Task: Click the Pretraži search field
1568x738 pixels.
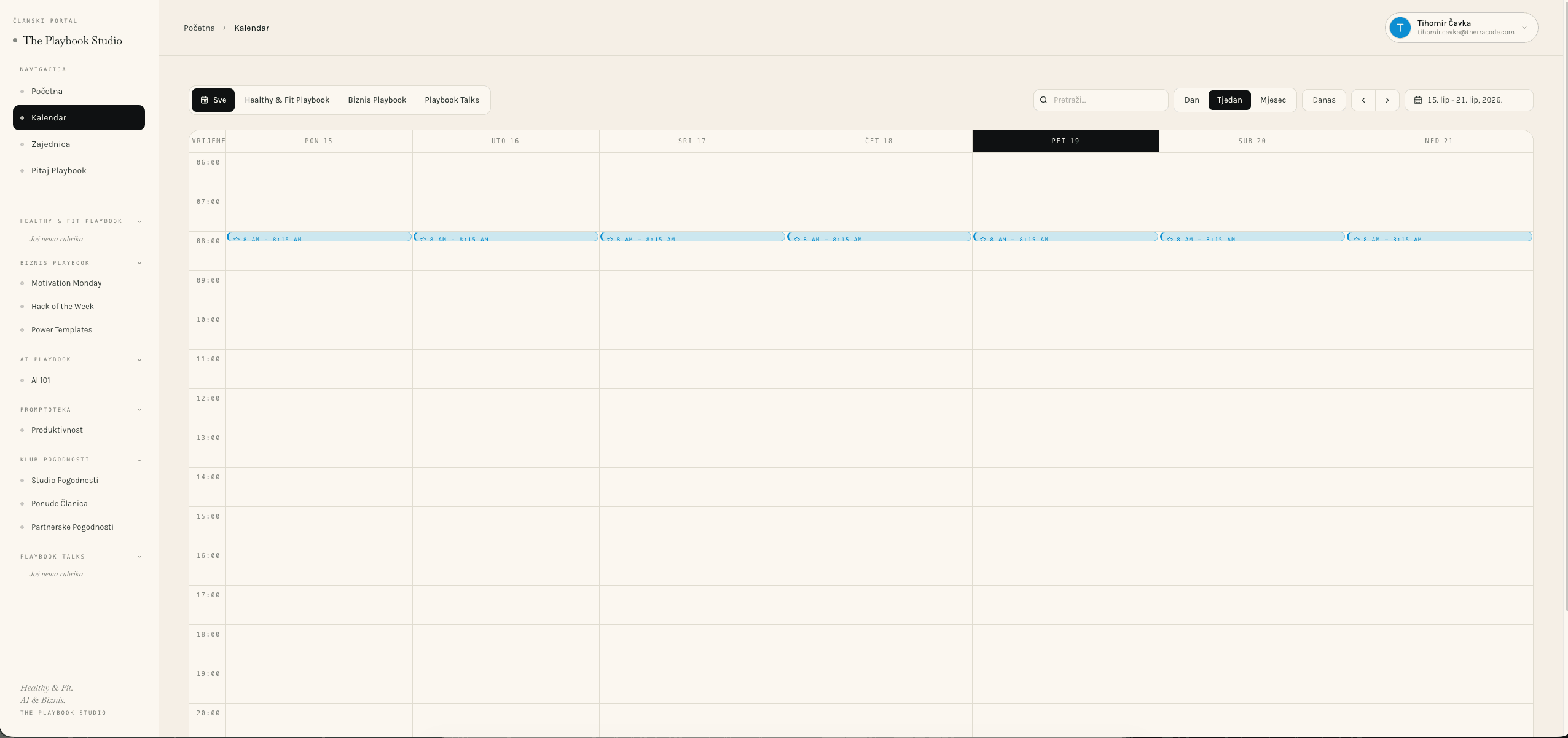Action: coord(1100,100)
